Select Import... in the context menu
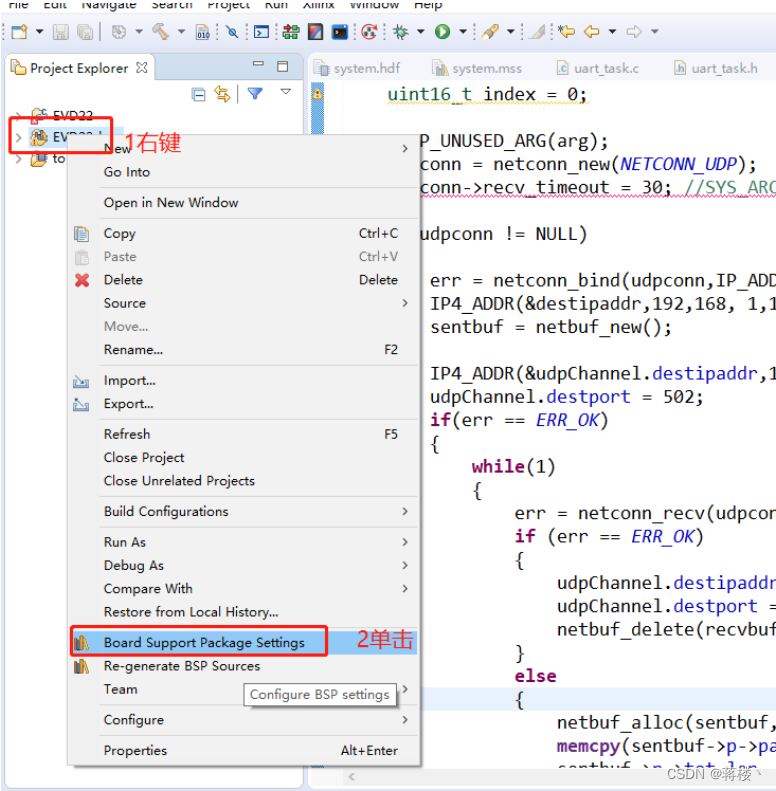The height and width of the screenshot is (791, 776). [244, 380]
